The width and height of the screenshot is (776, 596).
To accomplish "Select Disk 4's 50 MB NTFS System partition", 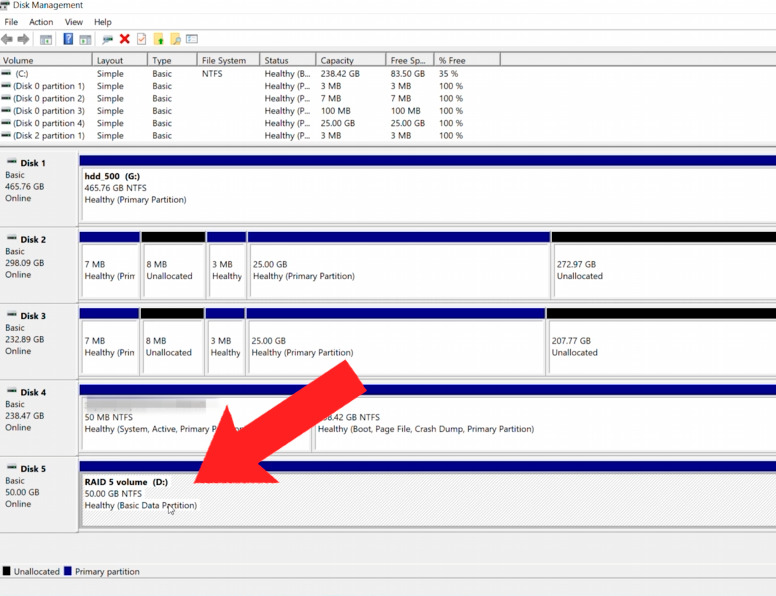I will click(x=195, y=423).
